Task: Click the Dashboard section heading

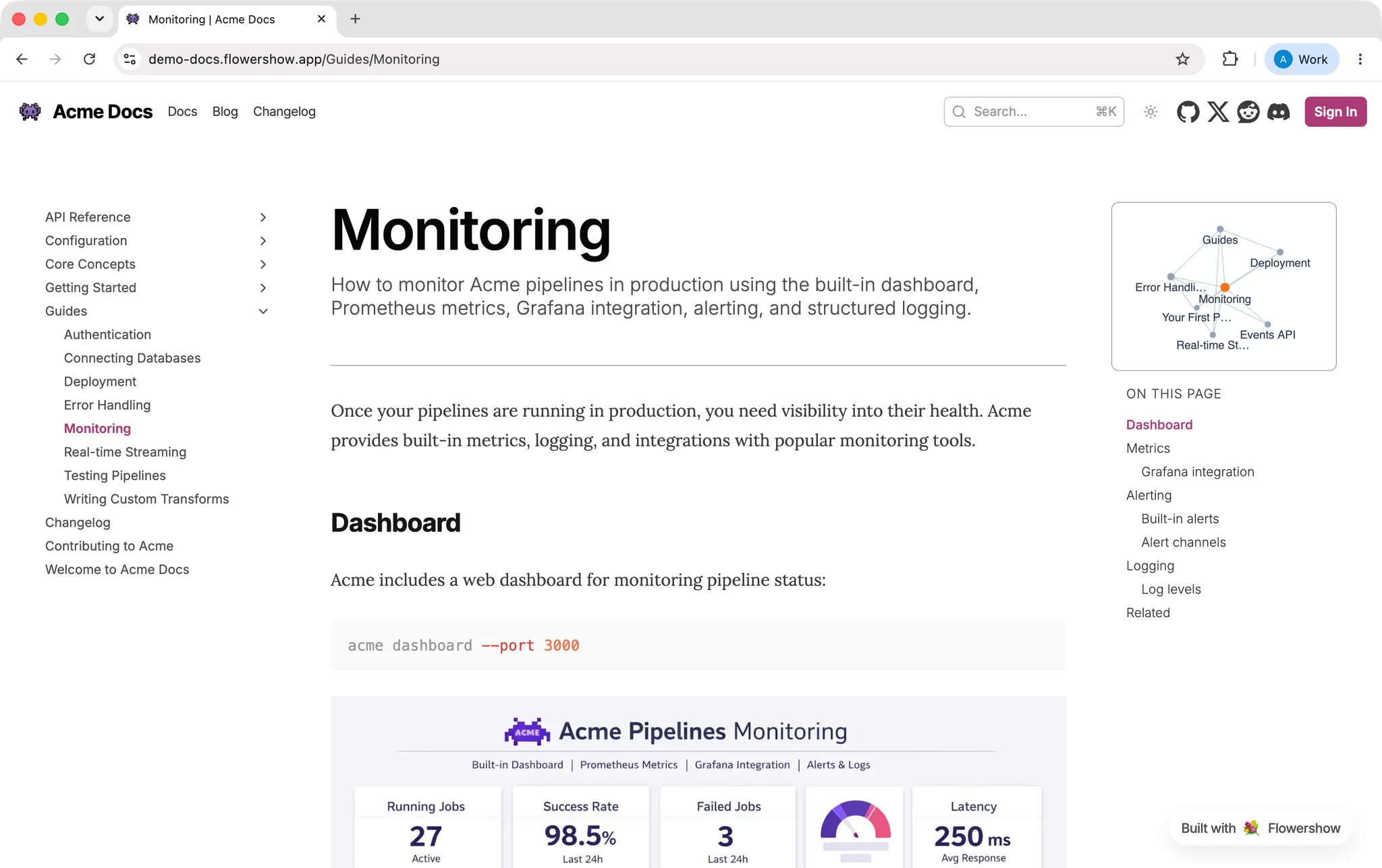Action: [x=395, y=523]
